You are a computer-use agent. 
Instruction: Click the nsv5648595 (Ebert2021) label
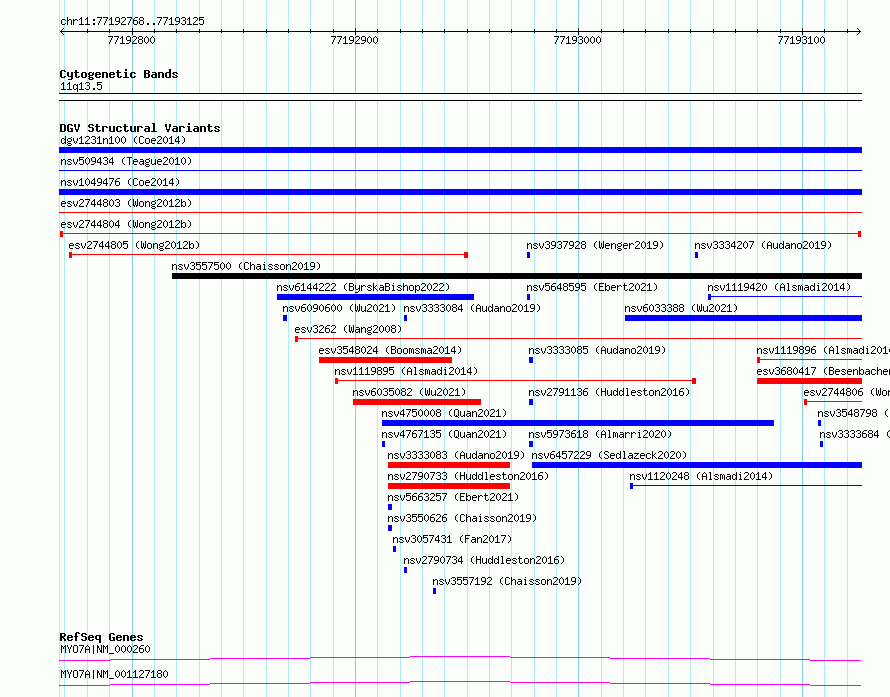pyautogui.click(x=592, y=287)
